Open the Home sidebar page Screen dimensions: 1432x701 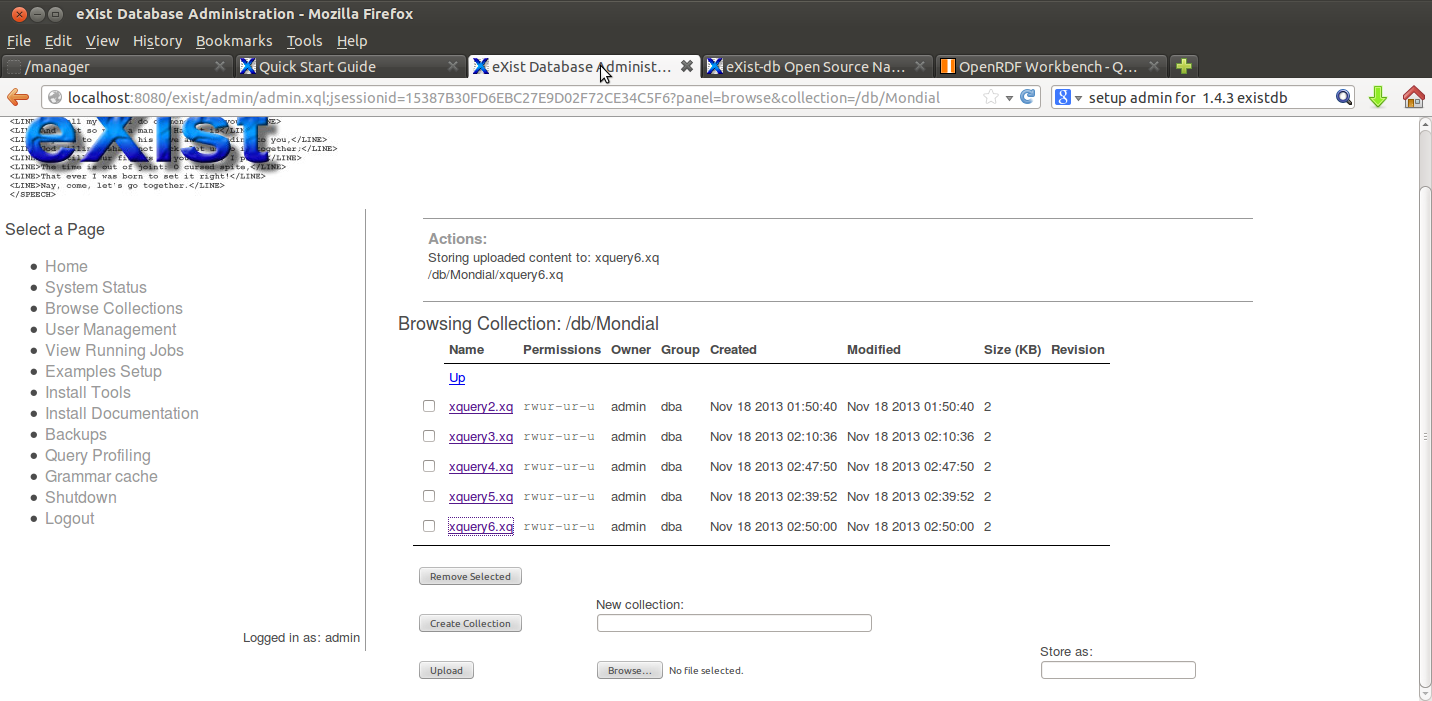(66, 266)
